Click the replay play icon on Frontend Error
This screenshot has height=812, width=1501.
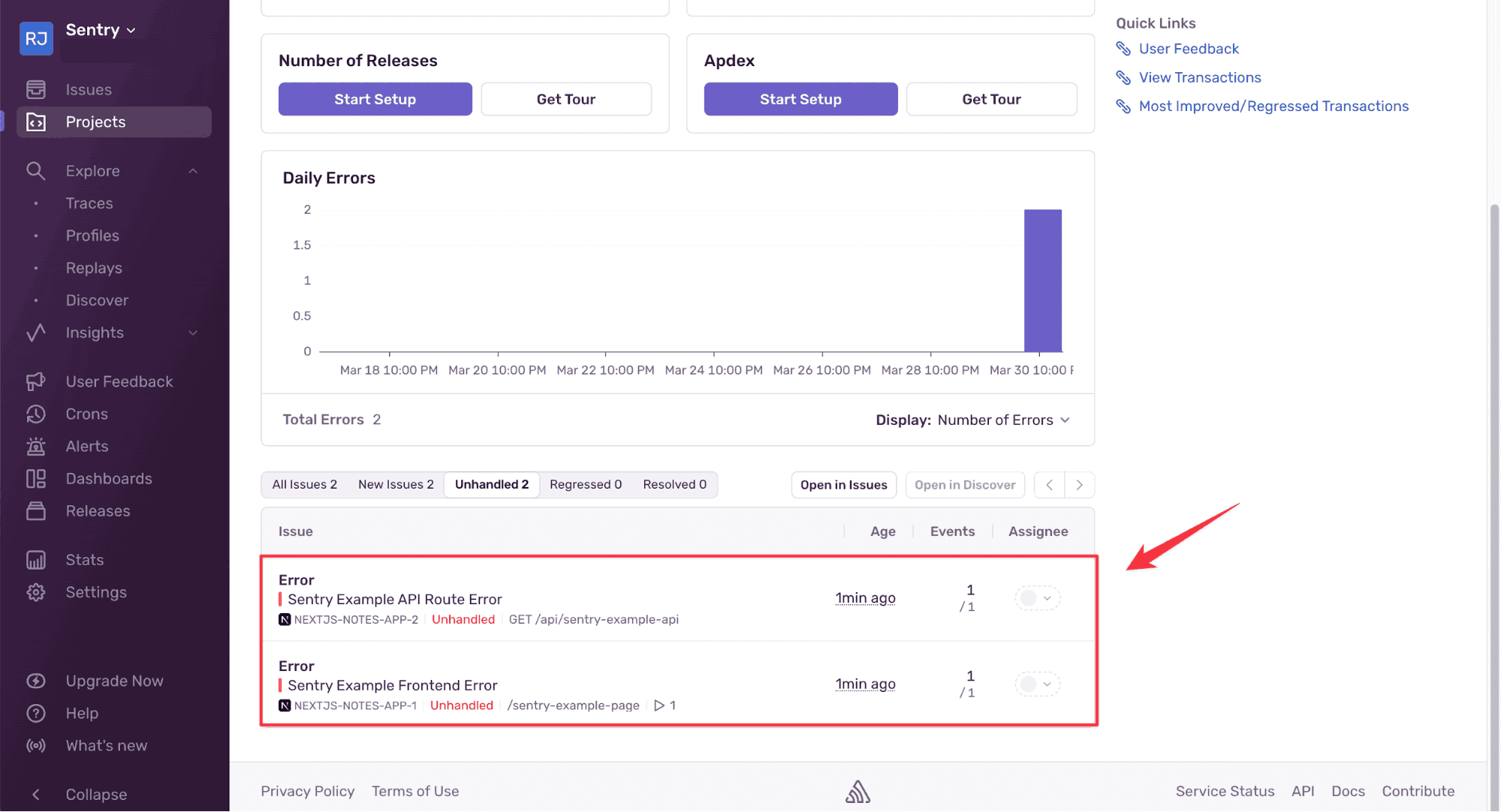click(659, 705)
